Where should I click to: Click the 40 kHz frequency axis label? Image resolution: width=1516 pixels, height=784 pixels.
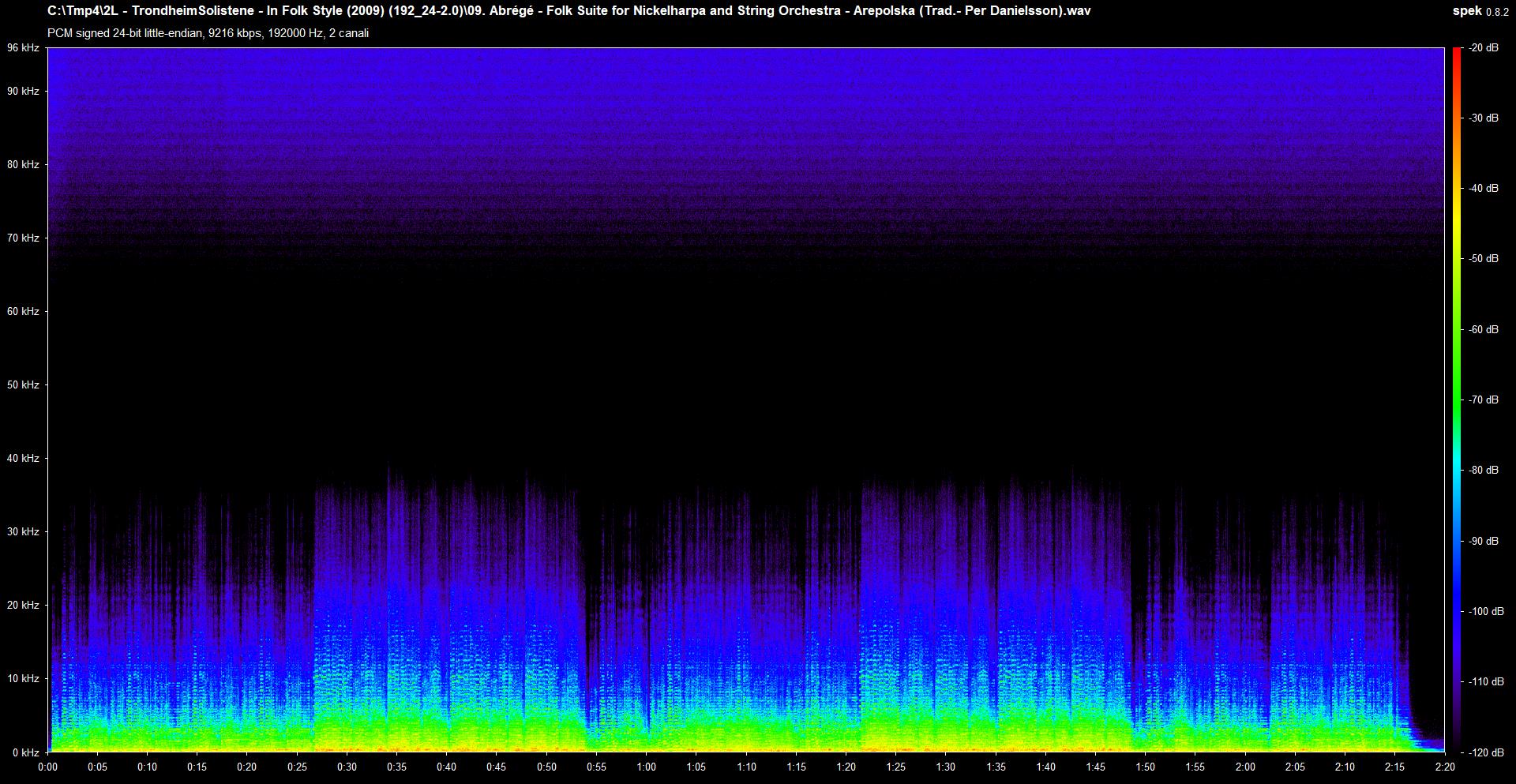click(23, 459)
